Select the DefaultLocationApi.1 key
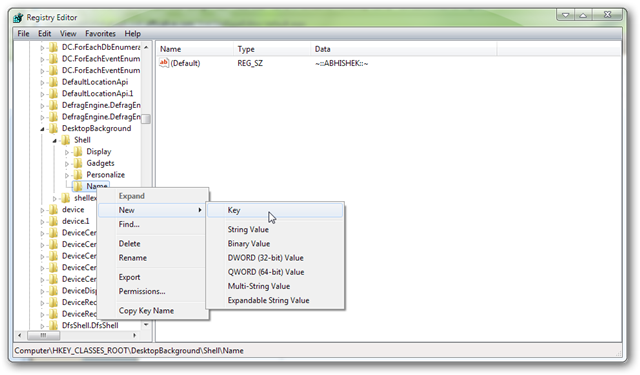The image size is (640, 375). (98, 93)
